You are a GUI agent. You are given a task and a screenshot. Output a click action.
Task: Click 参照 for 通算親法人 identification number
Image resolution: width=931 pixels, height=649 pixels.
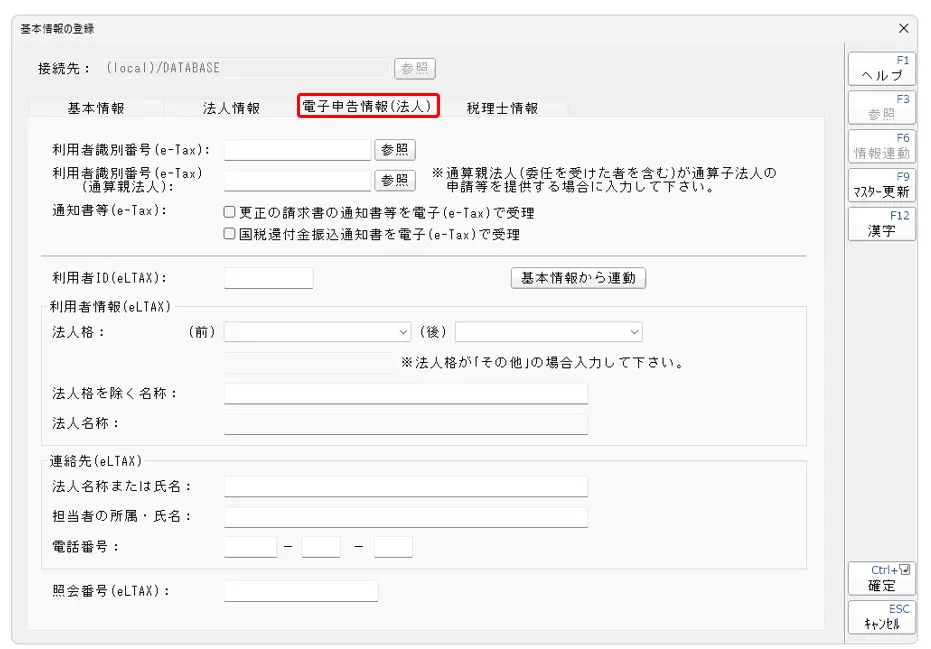click(x=395, y=180)
